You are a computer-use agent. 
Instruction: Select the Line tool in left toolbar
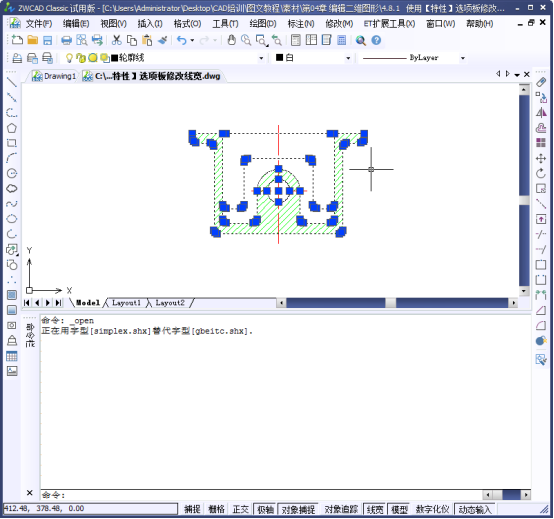point(12,82)
